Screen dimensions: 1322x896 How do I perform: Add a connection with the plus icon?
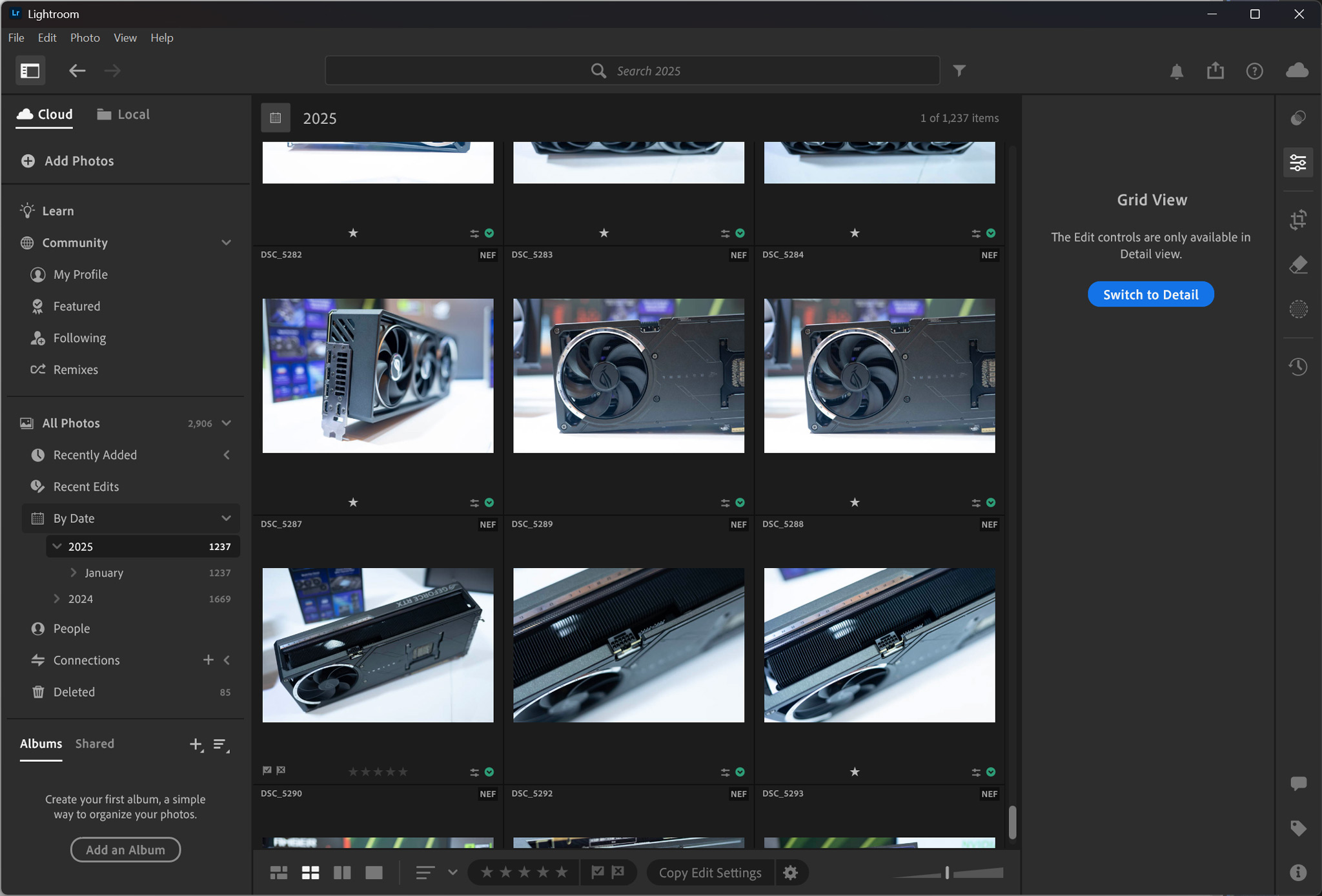tap(208, 660)
